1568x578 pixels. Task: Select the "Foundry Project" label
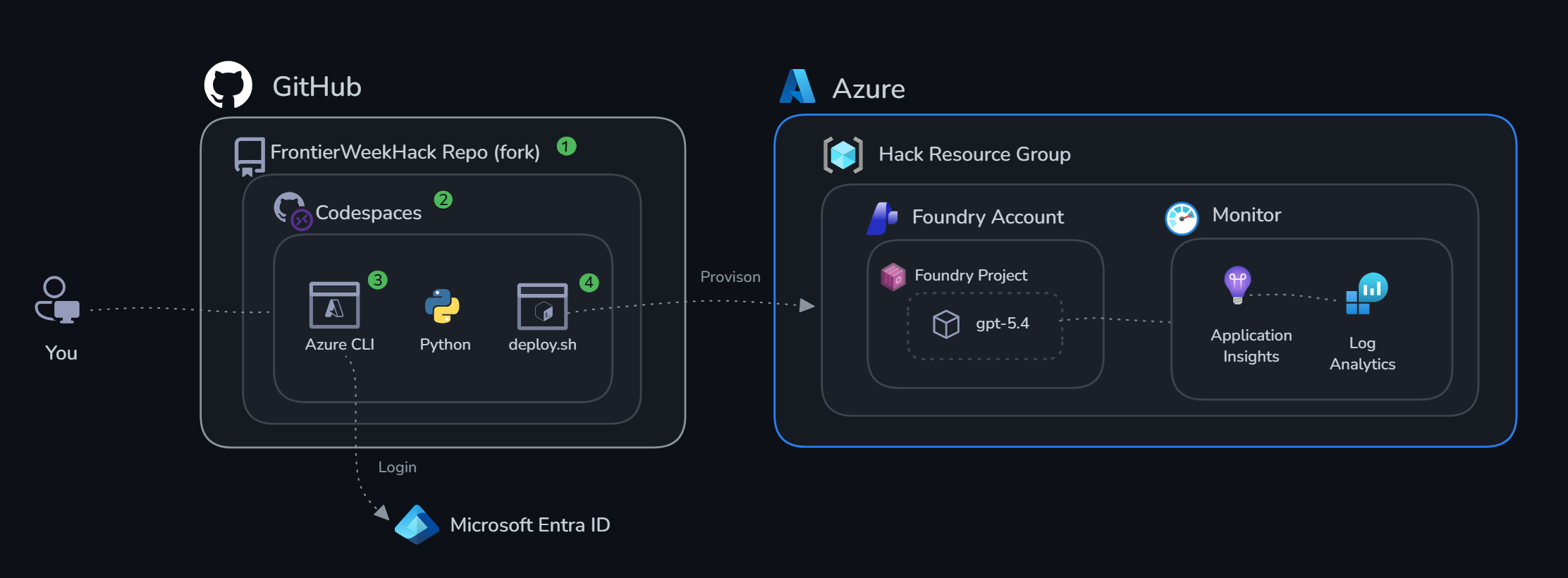coord(971,276)
